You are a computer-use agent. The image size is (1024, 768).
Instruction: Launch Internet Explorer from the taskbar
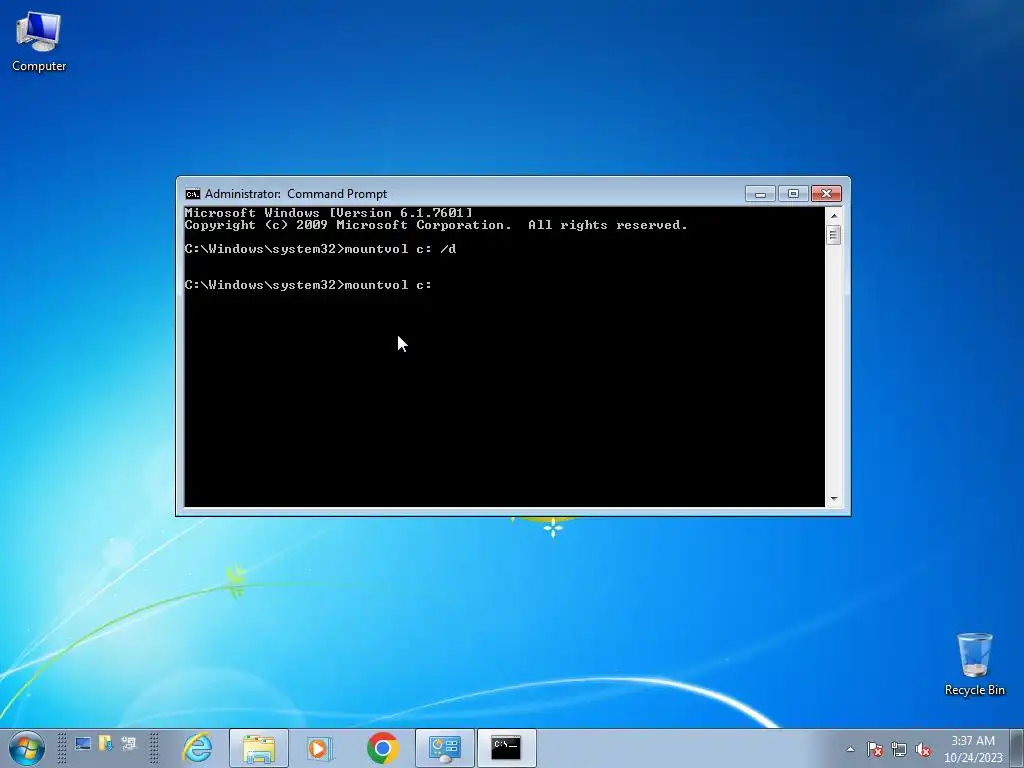coord(198,748)
